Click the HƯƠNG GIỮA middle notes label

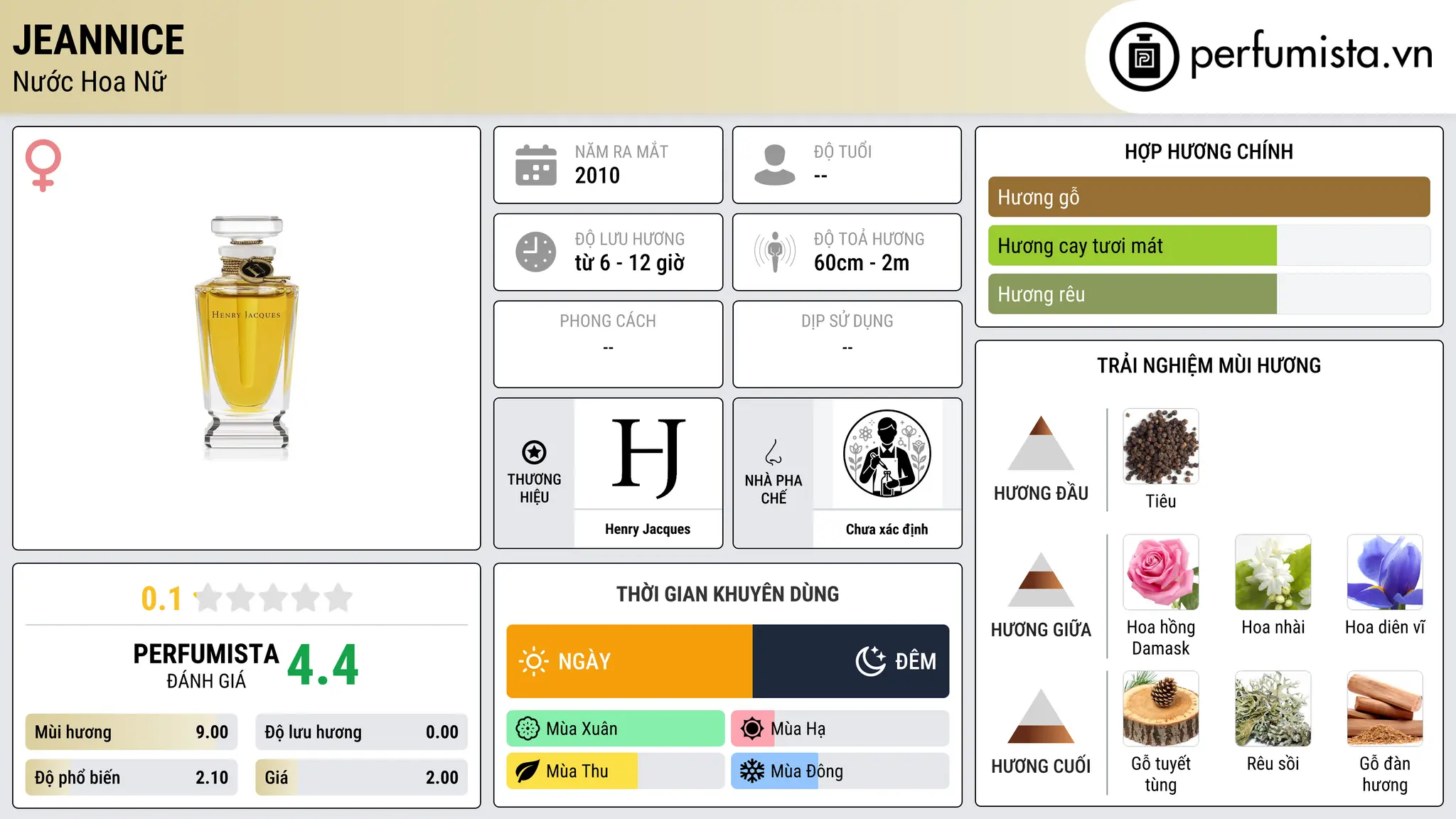(x=1041, y=630)
